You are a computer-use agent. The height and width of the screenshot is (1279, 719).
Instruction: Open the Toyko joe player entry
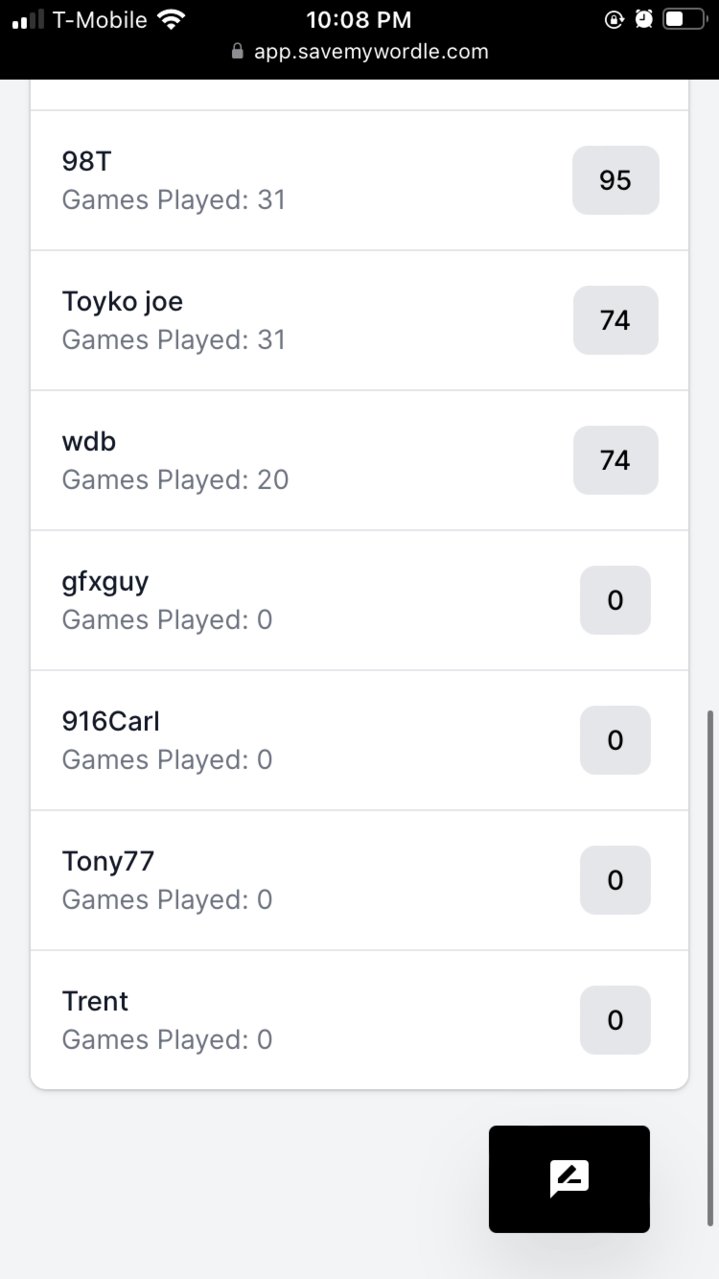click(x=360, y=320)
